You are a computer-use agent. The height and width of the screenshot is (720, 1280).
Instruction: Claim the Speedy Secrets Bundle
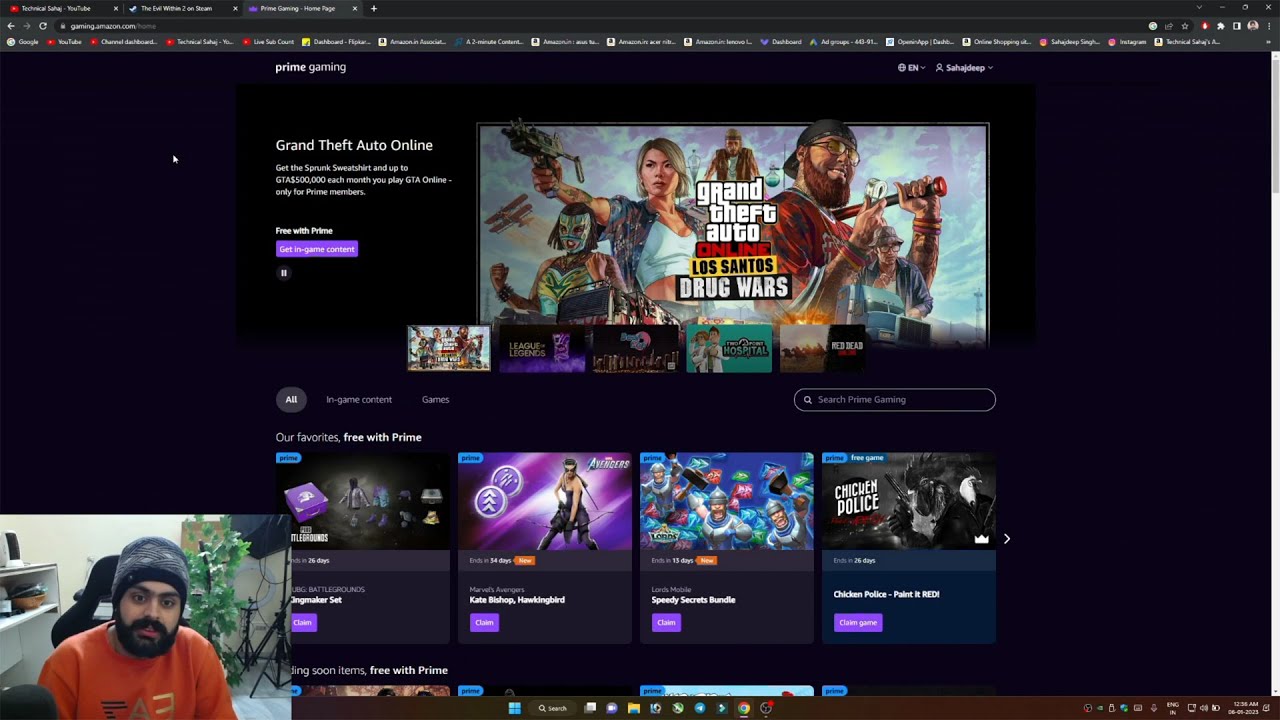click(666, 623)
